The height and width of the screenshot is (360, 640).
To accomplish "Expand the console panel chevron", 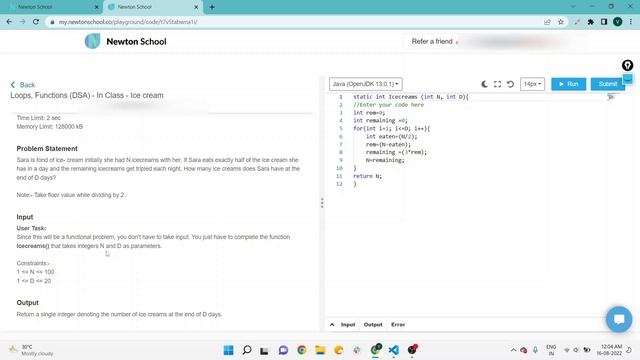I will pyautogui.click(x=332, y=324).
